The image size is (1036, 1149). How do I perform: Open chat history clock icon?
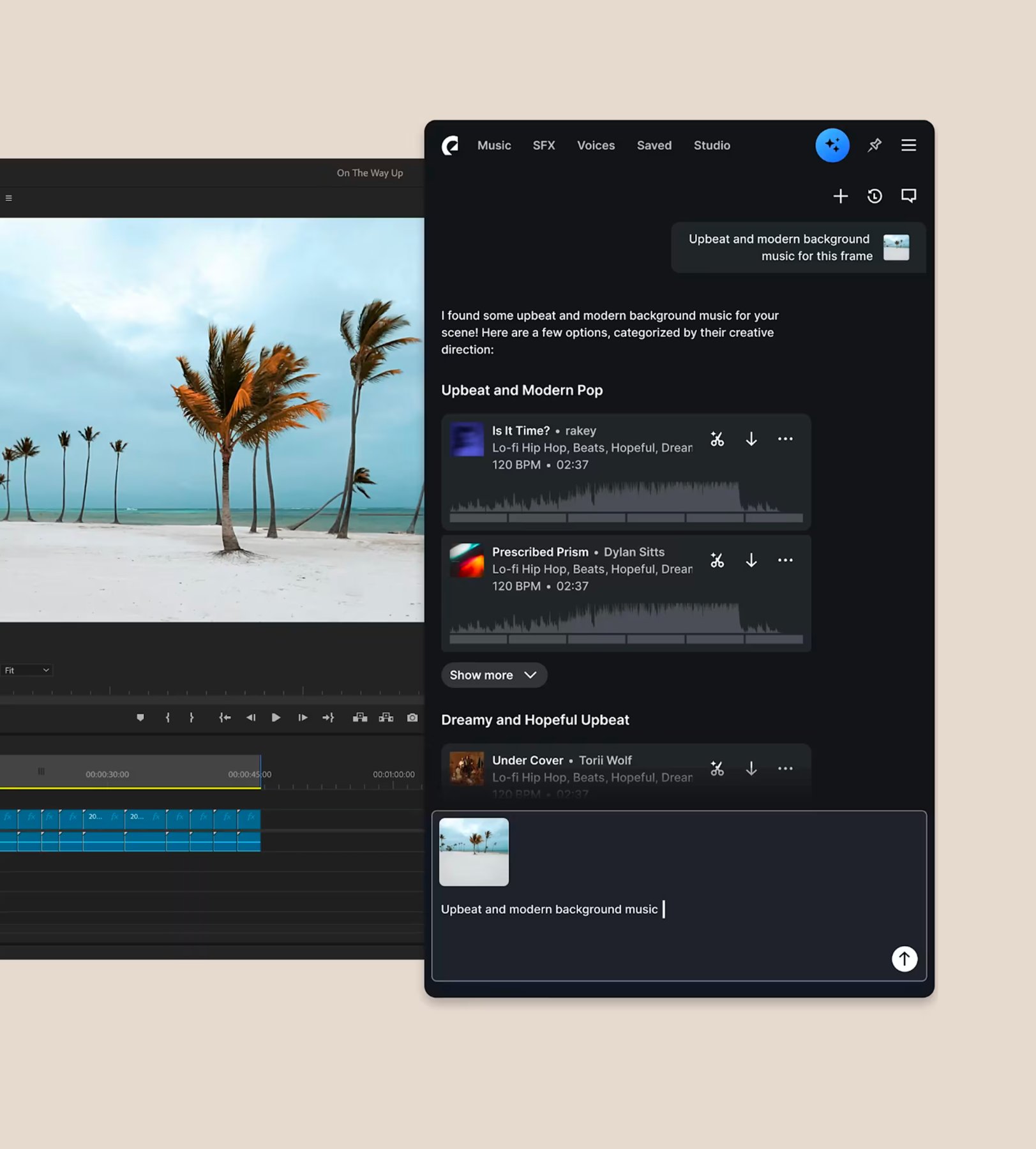[x=875, y=196]
